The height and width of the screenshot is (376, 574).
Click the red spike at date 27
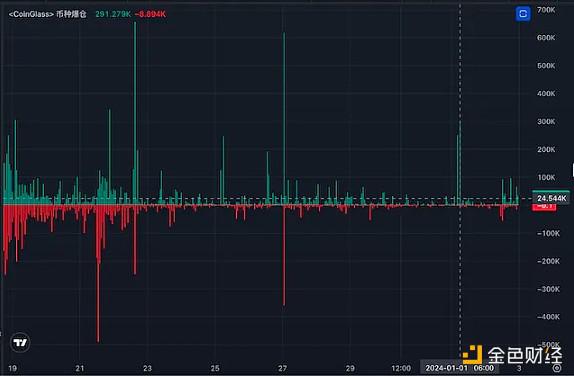click(284, 255)
